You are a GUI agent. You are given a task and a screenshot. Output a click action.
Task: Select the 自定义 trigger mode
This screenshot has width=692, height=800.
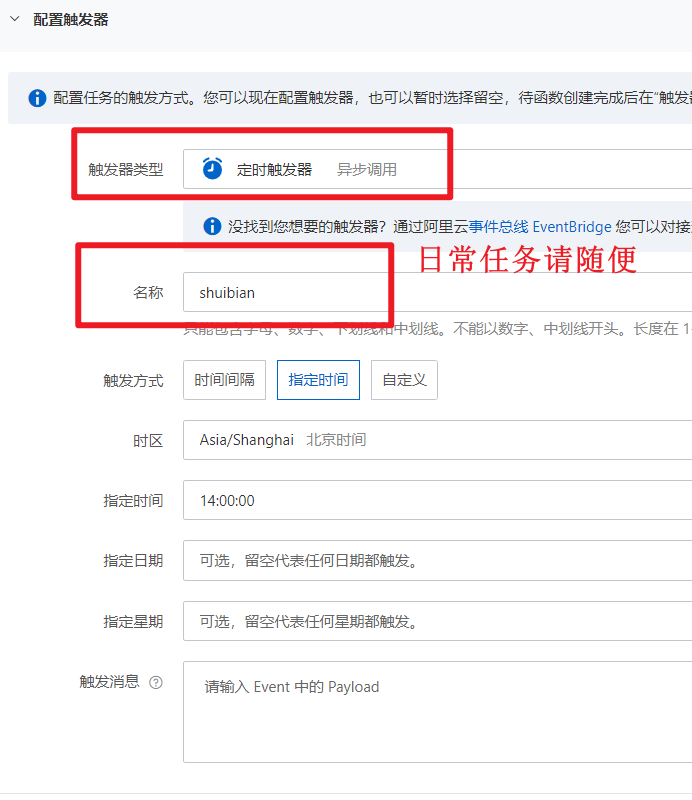coord(404,380)
